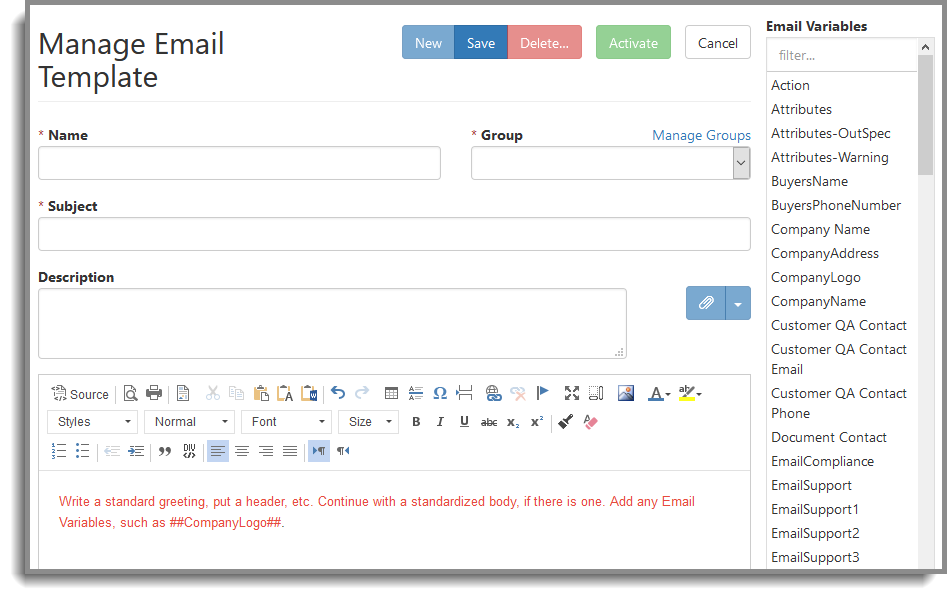Open the font Size dropdown

point(369,421)
